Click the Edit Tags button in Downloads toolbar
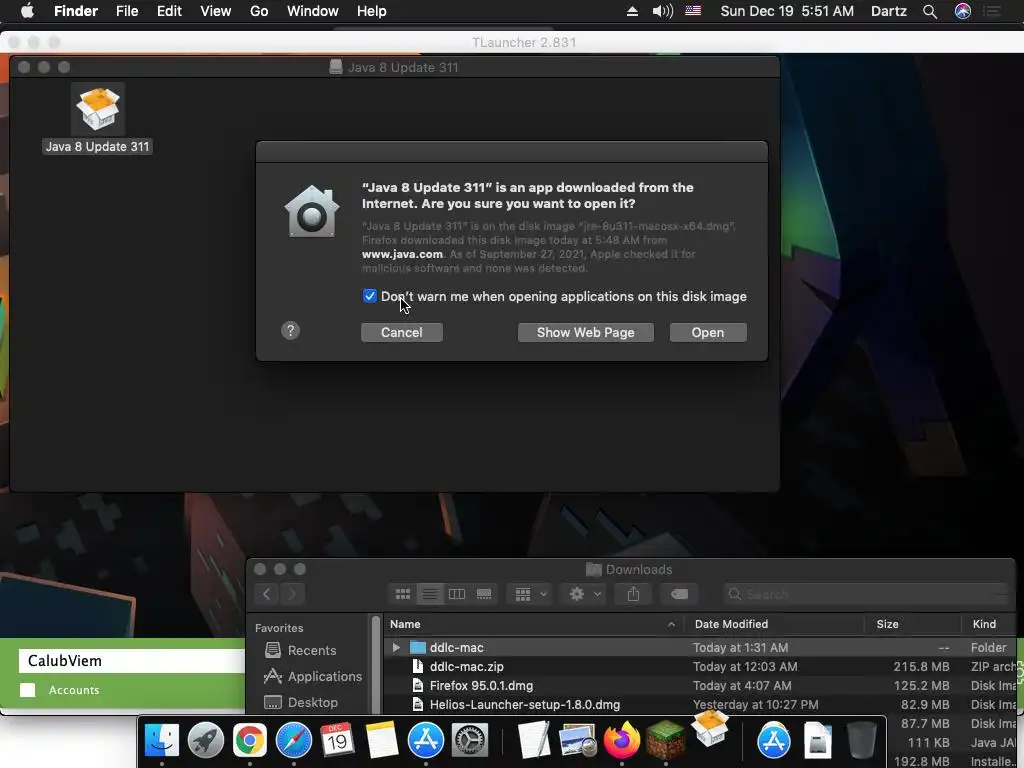Image resolution: width=1024 pixels, height=768 pixels. coord(679,594)
